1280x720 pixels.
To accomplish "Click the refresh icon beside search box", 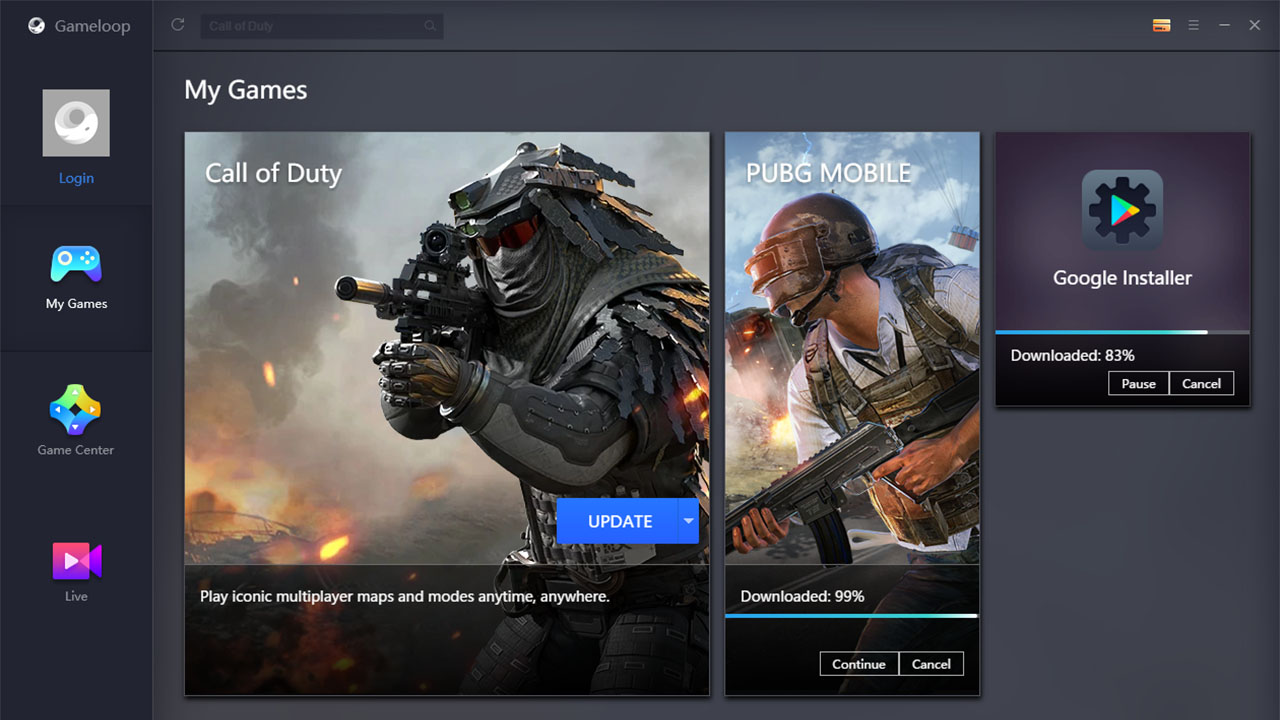I will coord(178,25).
